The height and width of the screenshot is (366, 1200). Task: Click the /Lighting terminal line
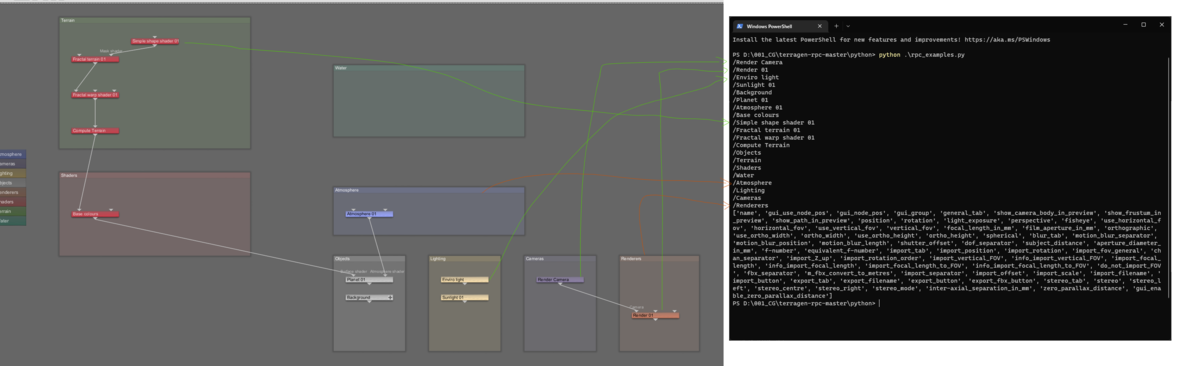point(749,190)
